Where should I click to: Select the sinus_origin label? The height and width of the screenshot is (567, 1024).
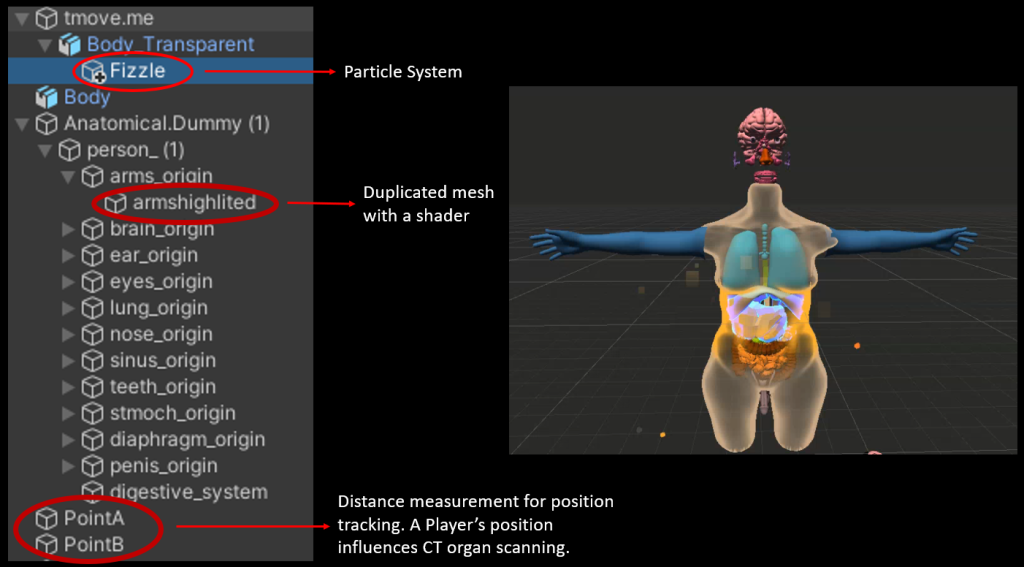(163, 361)
